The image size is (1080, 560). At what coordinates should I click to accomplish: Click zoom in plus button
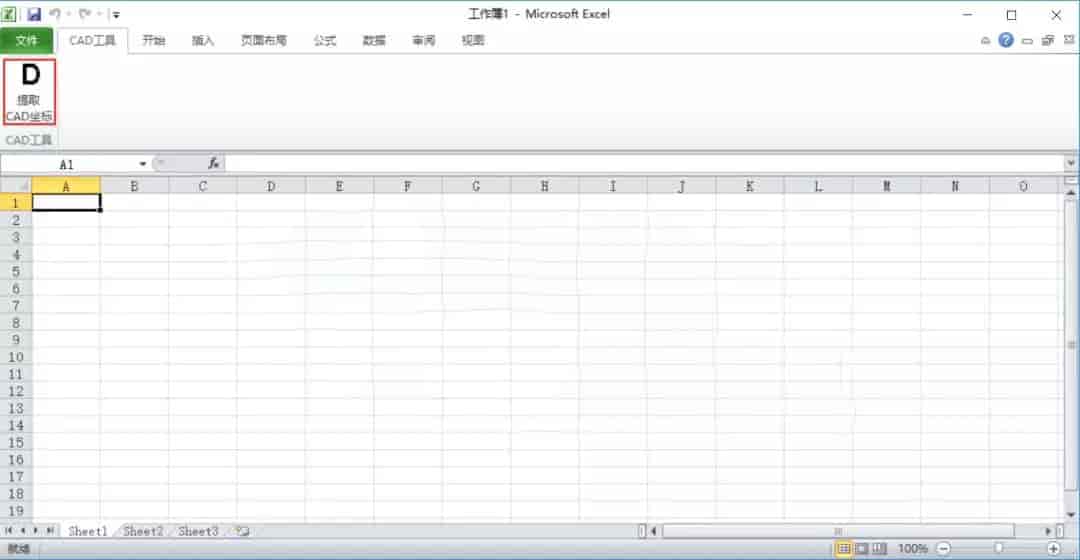coord(1053,549)
